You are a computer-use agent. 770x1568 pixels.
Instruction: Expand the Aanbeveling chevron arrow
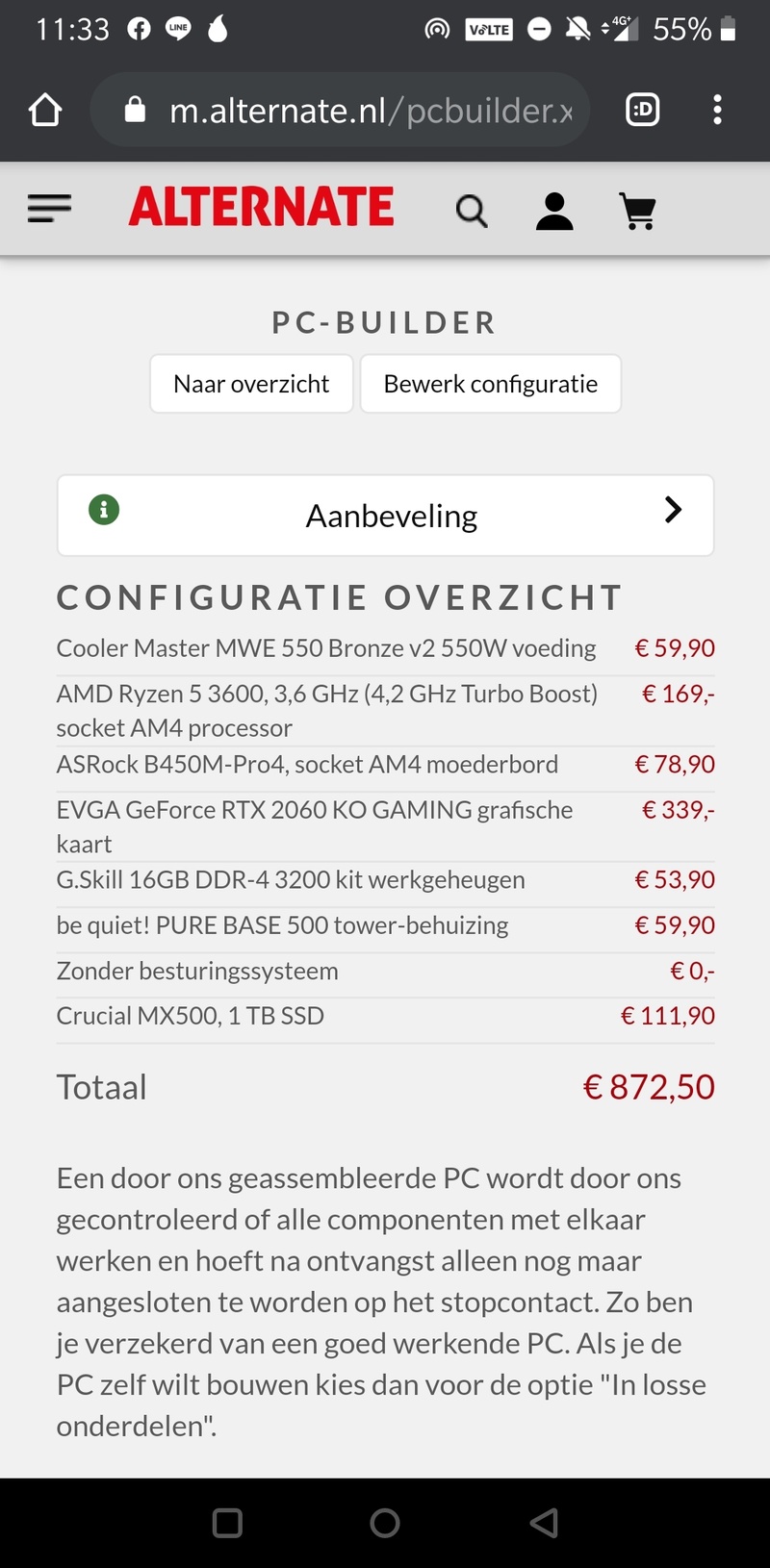673,510
